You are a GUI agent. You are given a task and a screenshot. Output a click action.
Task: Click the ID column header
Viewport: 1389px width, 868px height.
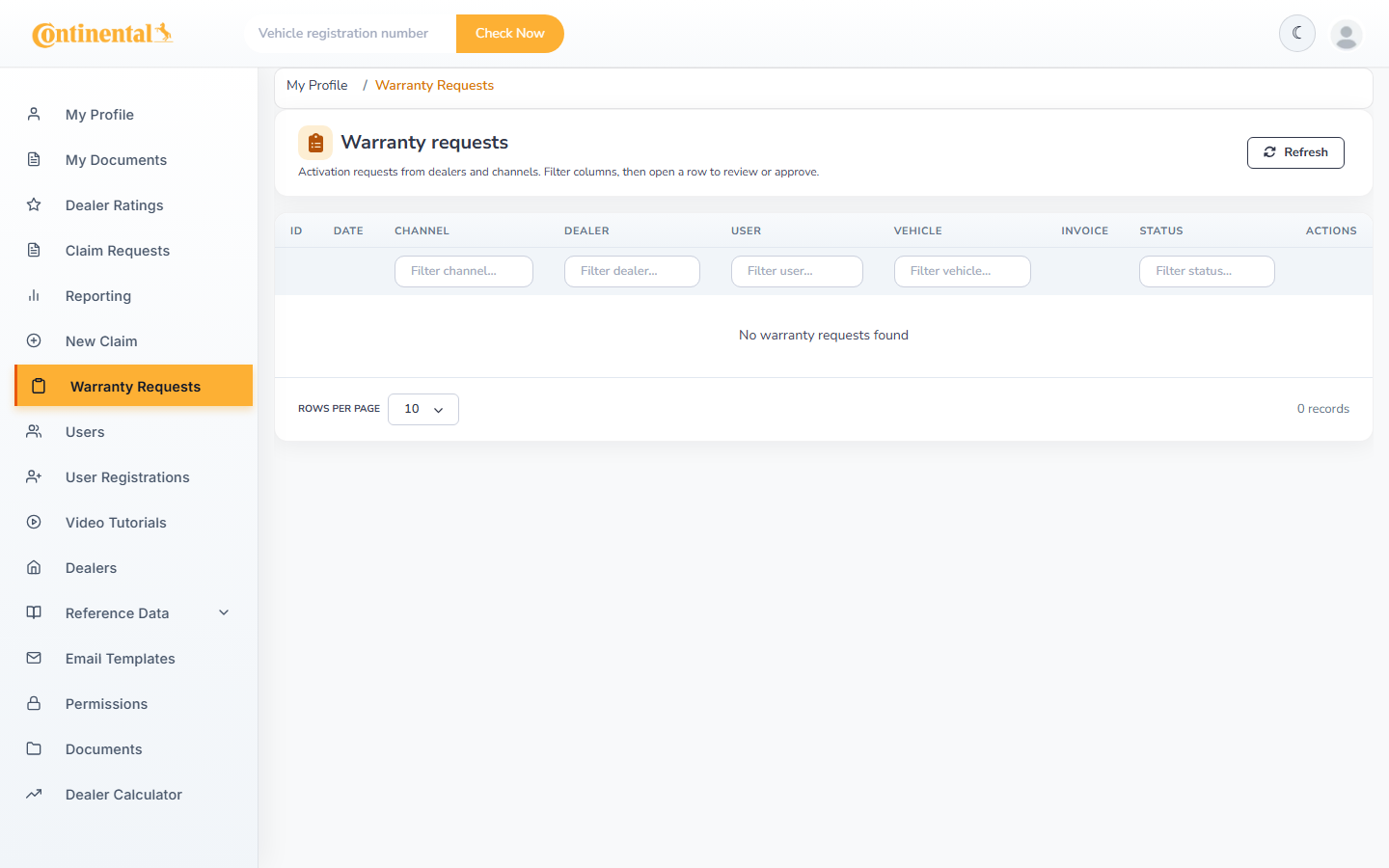coord(296,231)
